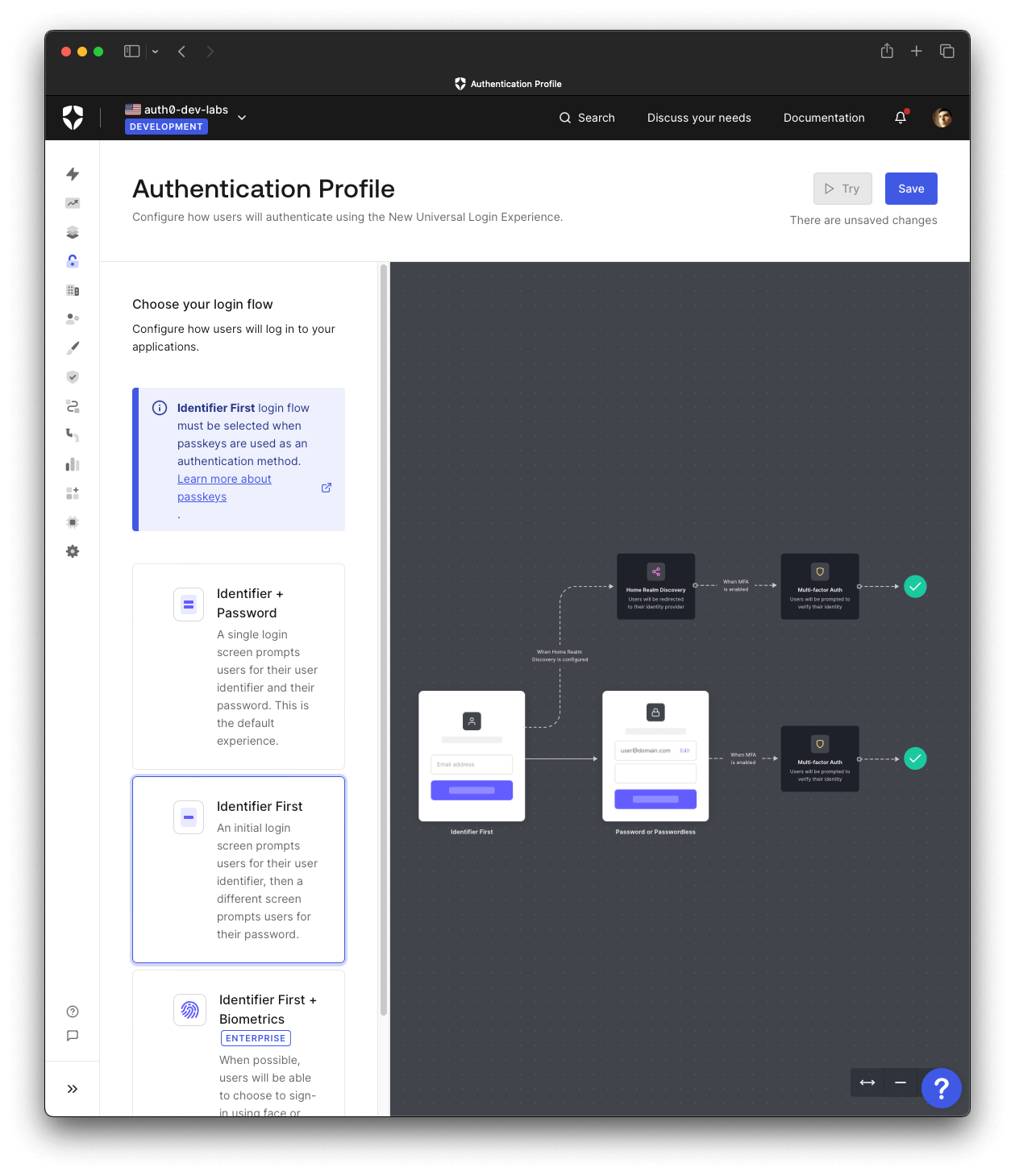The image size is (1015, 1176).
Task: Open the browser toolbar chevron dropdown
Action: tap(154, 51)
